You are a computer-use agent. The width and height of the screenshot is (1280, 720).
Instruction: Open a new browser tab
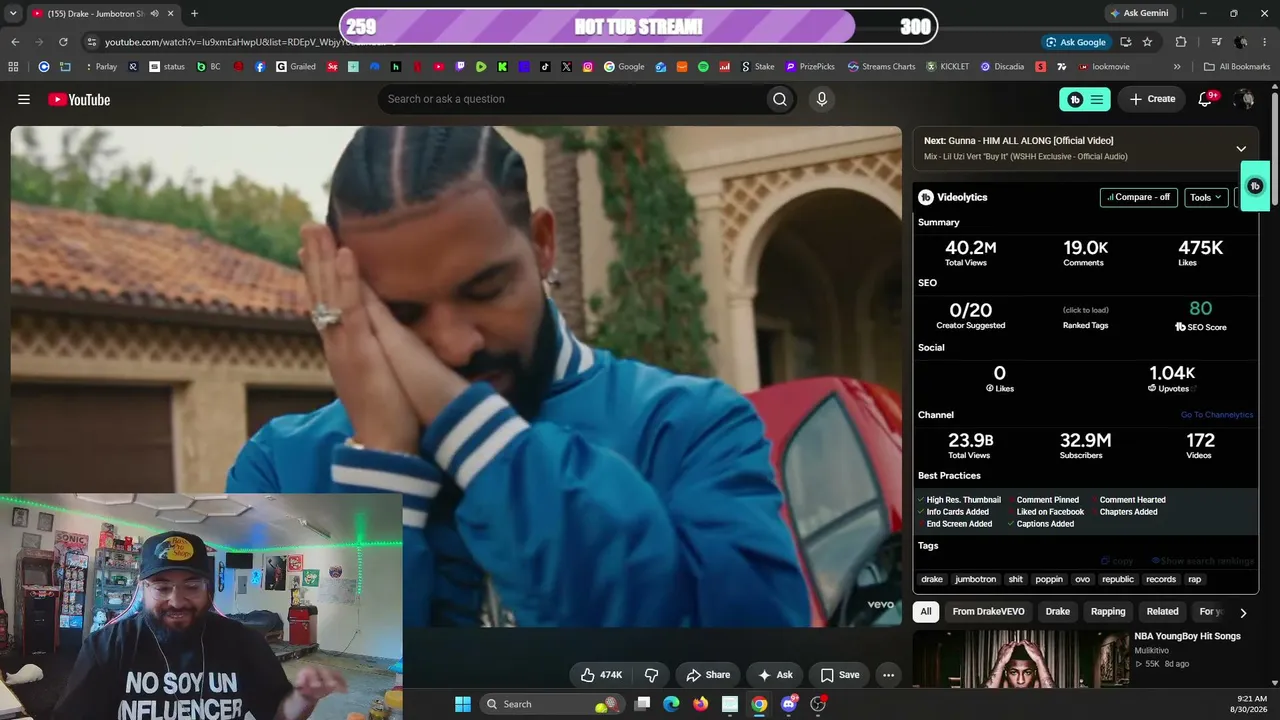tap(194, 13)
